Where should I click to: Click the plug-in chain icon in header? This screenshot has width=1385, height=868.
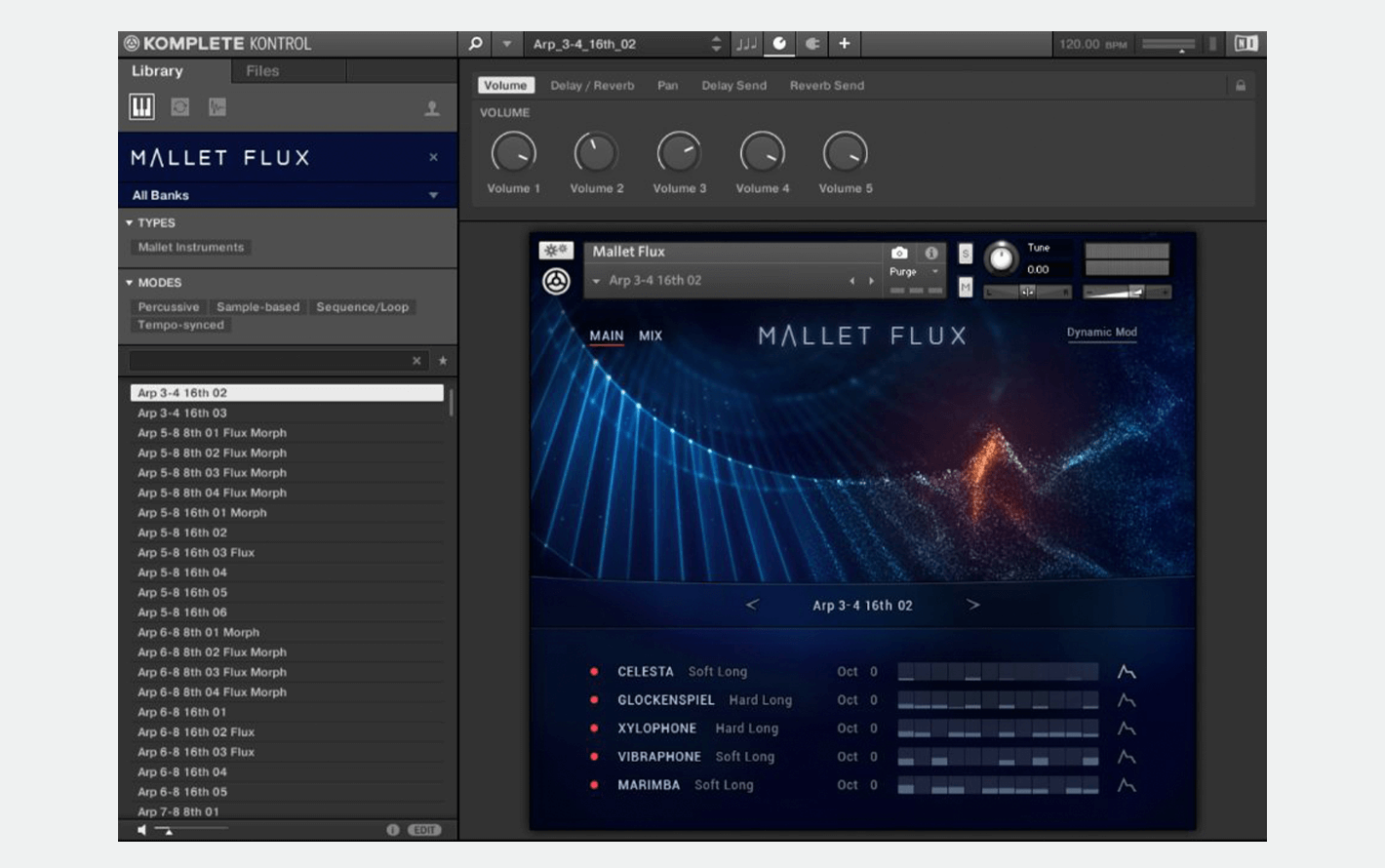click(x=811, y=44)
